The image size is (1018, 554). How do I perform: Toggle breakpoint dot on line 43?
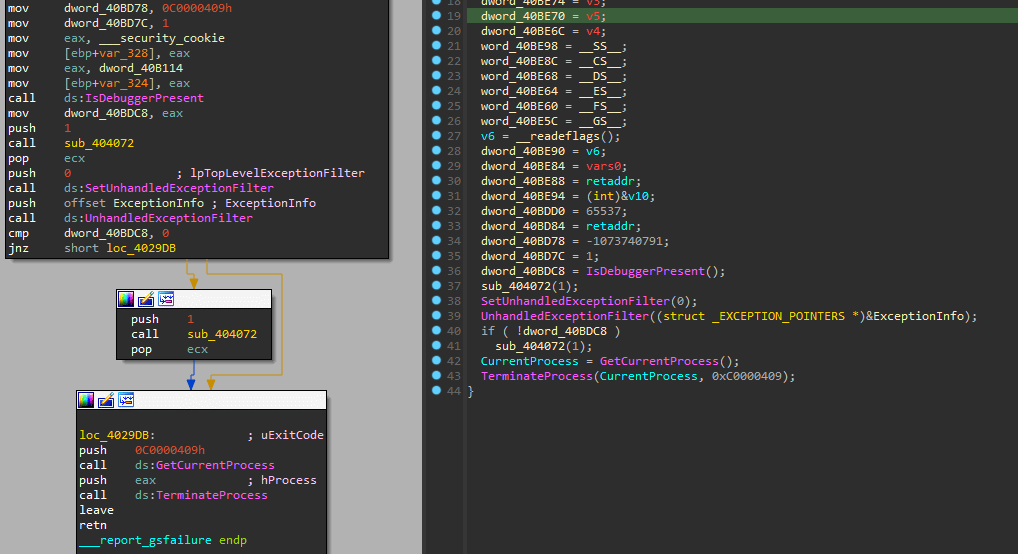(437, 376)
